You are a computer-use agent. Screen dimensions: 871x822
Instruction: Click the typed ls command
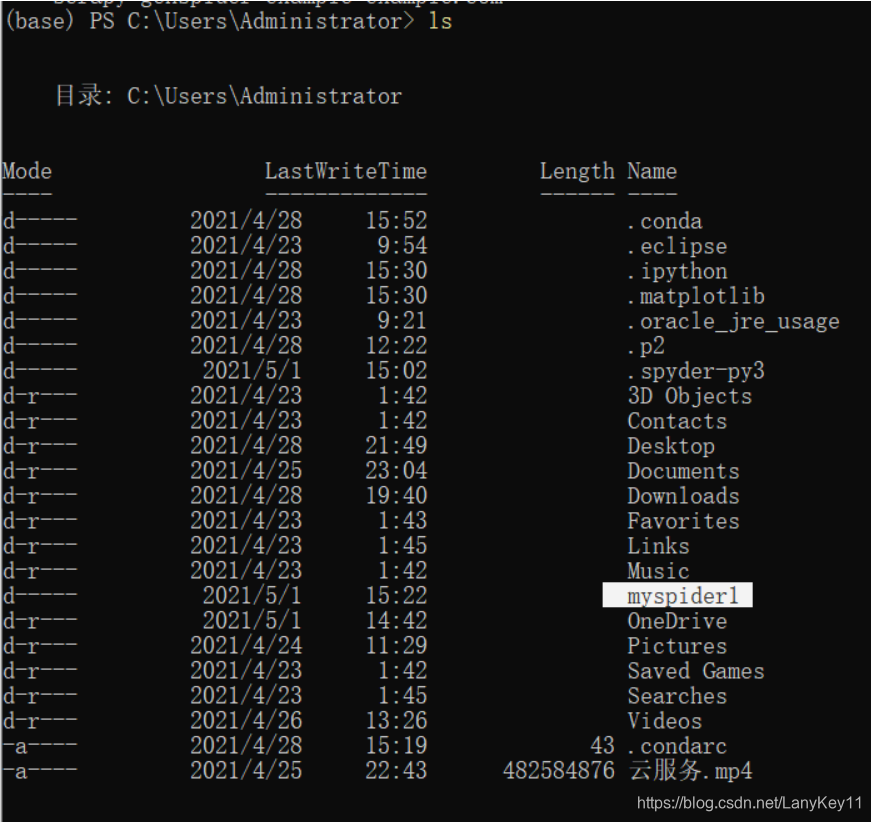(x=440, y=21)
